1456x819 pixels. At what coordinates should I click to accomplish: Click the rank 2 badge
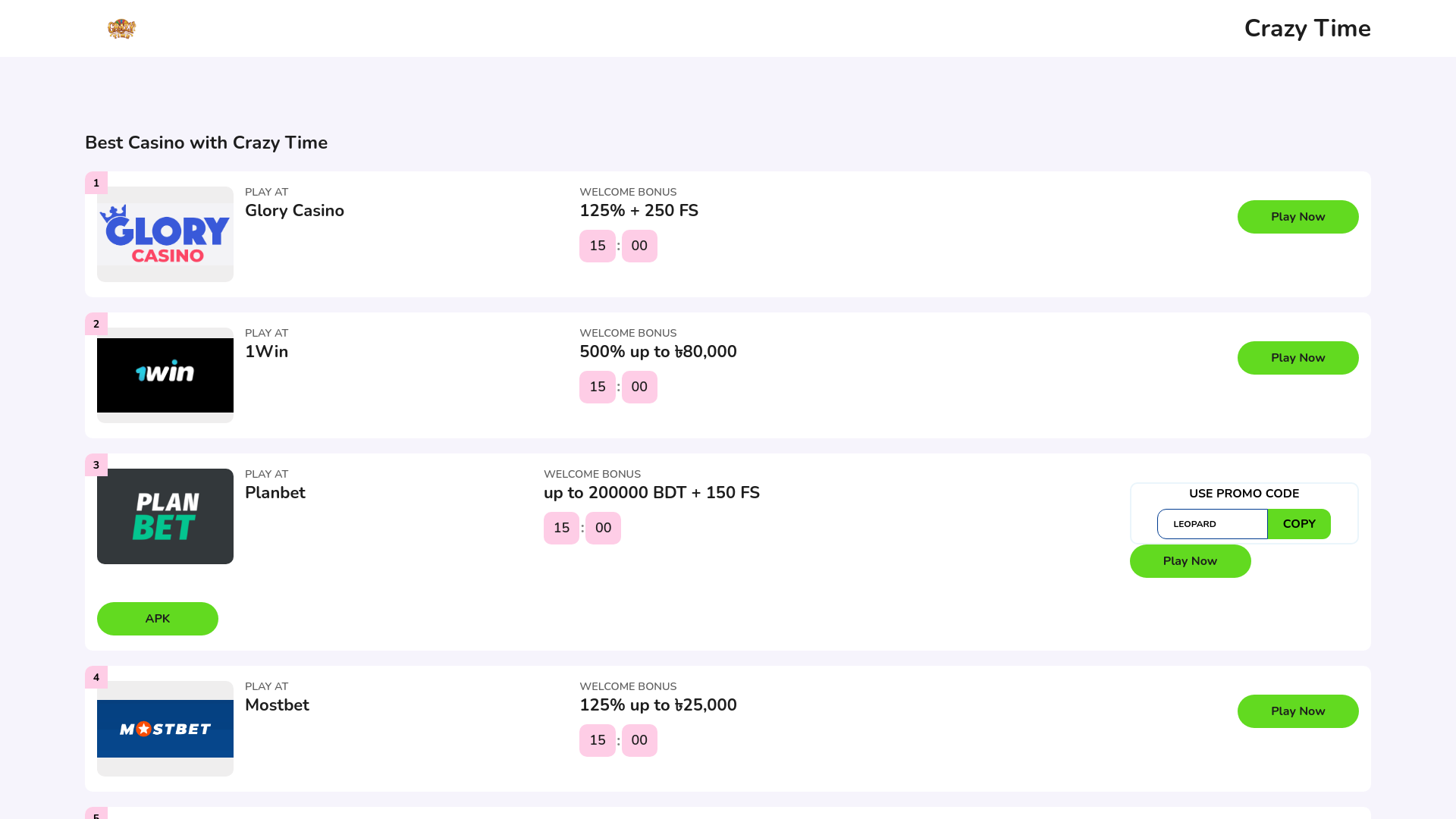(x=96, y=324)
